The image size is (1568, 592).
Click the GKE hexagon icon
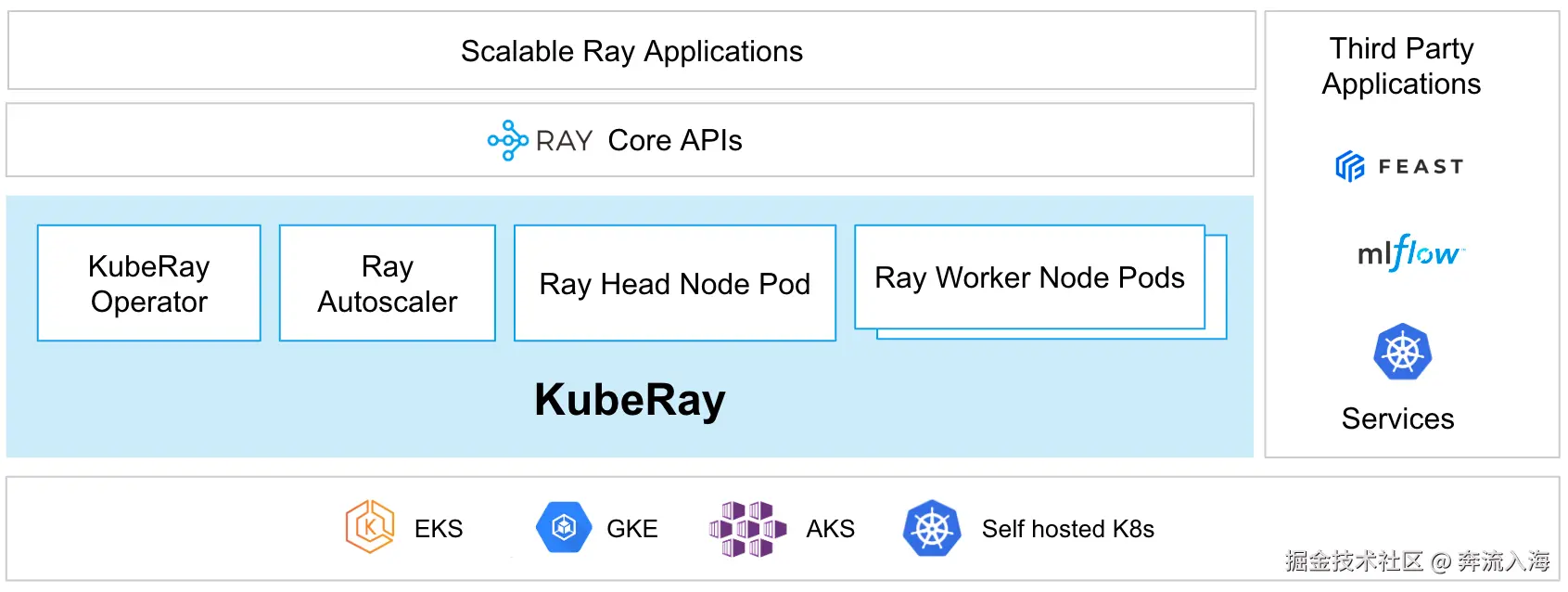[564, 527]
